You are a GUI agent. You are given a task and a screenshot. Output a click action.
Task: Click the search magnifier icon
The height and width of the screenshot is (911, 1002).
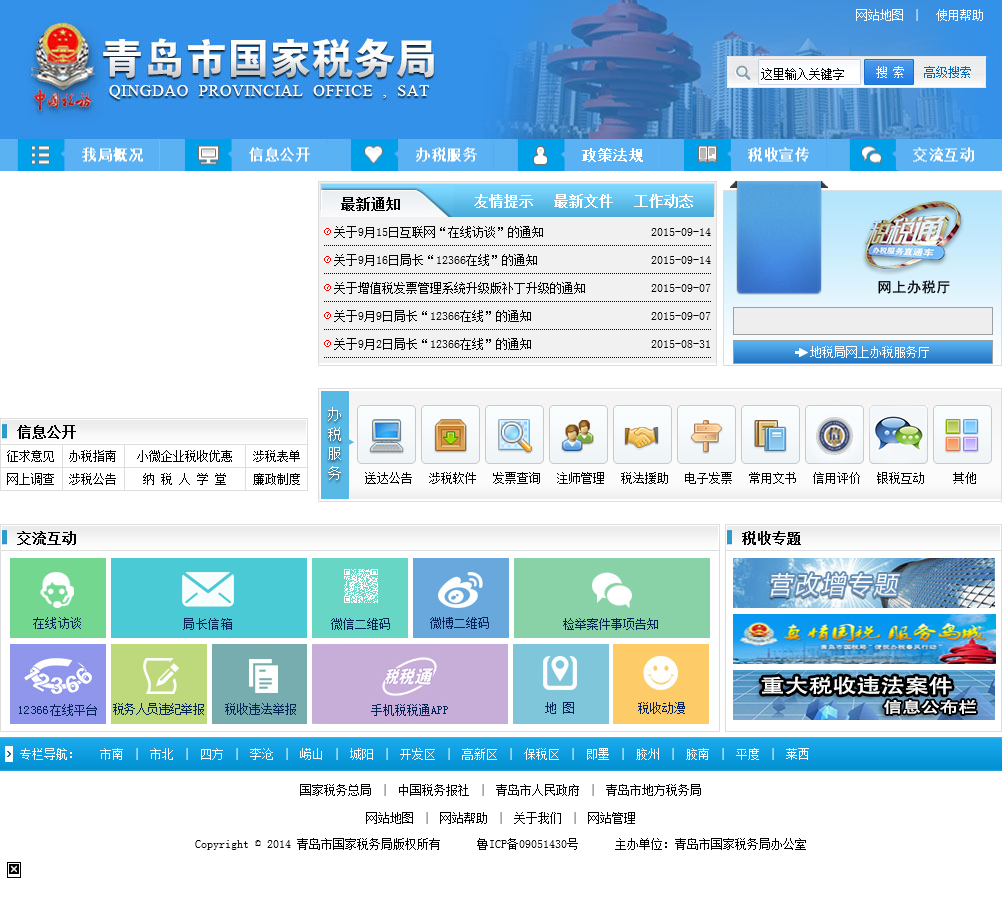click(743, 73)
